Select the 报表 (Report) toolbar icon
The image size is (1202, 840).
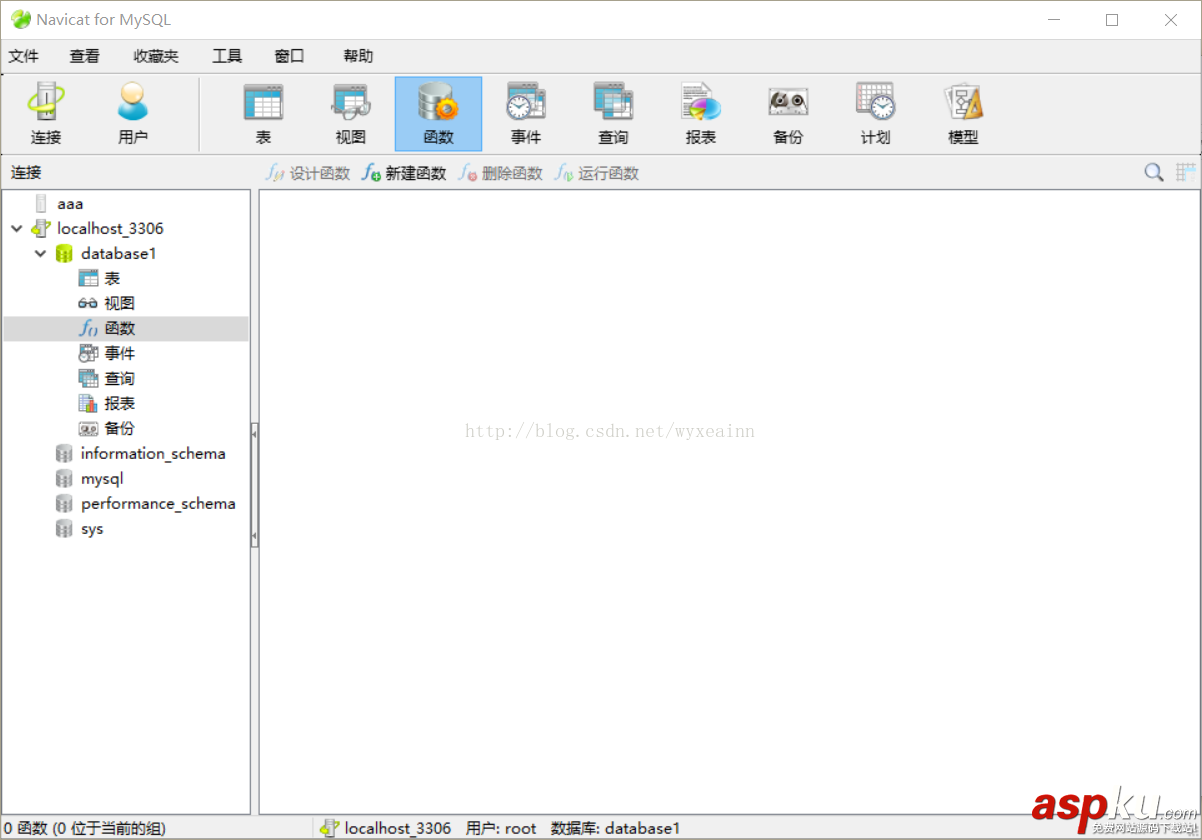pyautogui.click(x=701, y=114)
